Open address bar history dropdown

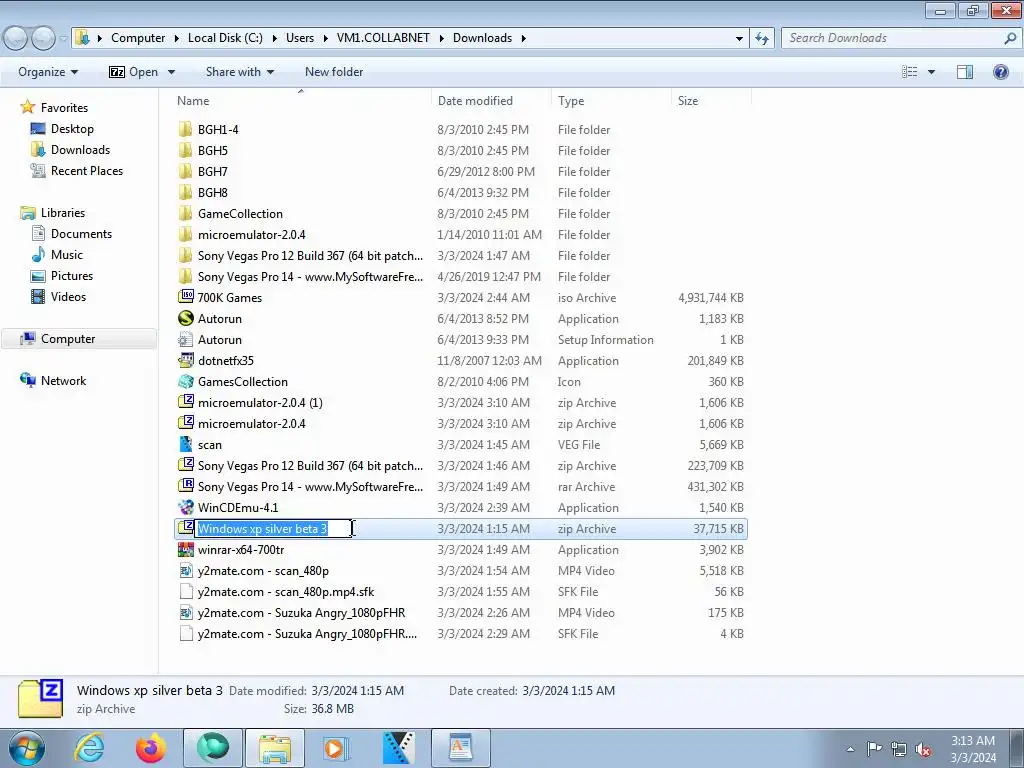pyautogui.click(x=739, y=38)
